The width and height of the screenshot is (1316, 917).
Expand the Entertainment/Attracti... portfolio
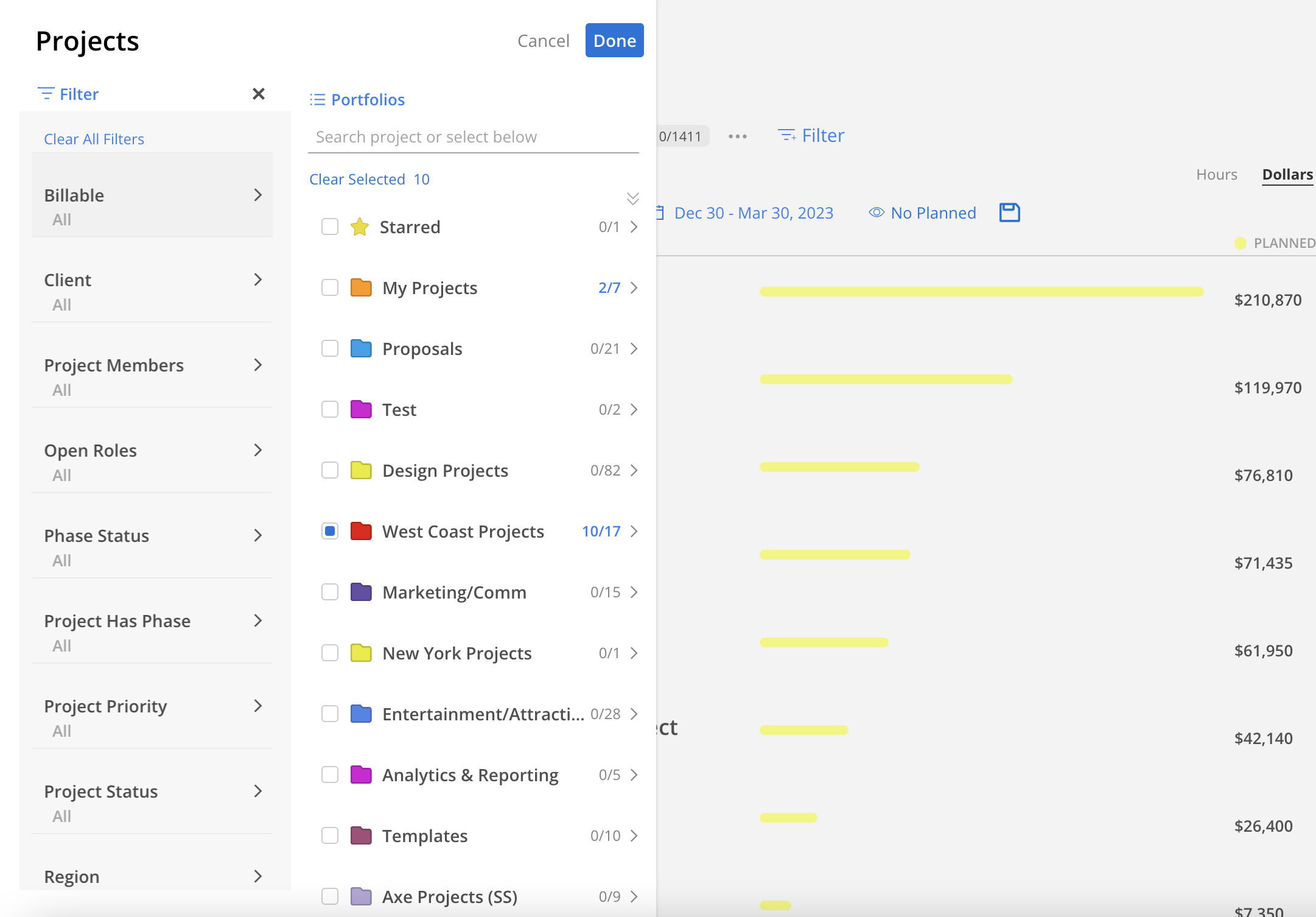634,714
